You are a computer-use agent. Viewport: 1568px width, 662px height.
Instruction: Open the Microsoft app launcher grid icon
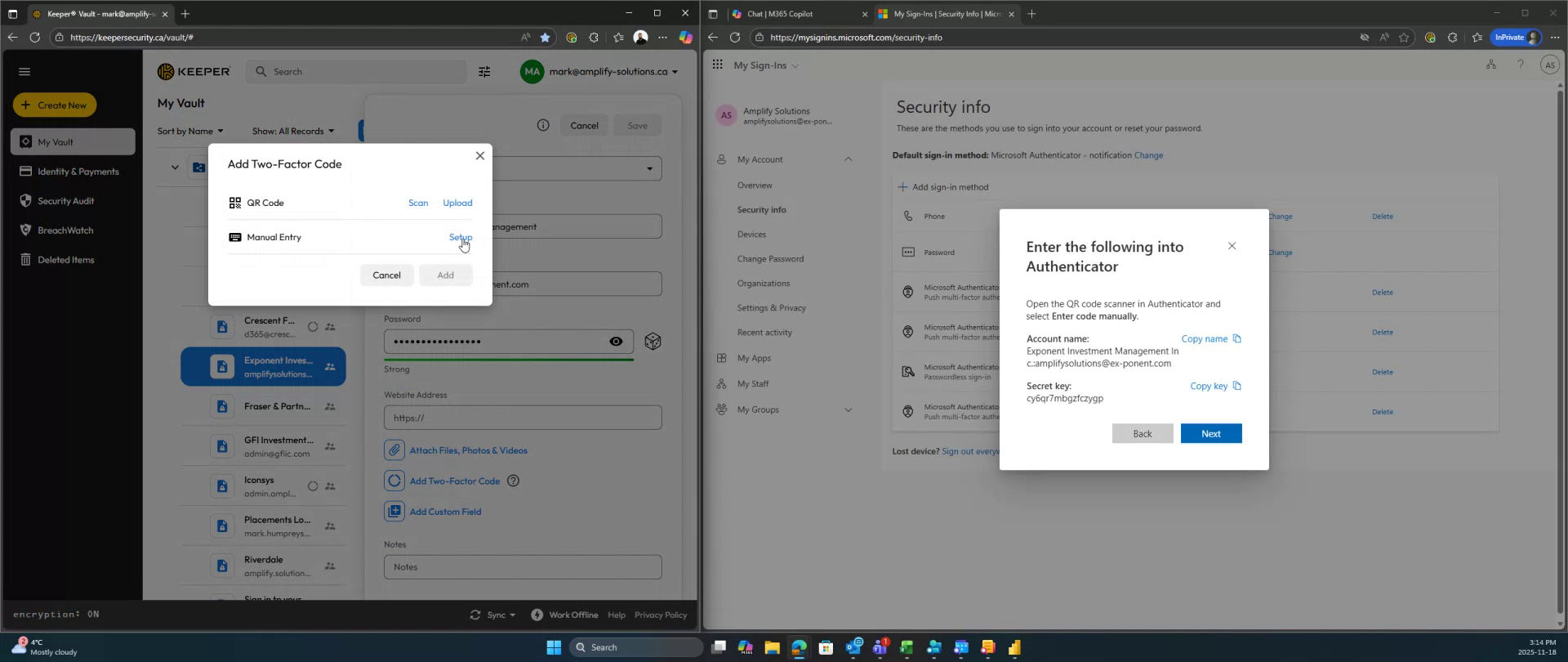717,65
